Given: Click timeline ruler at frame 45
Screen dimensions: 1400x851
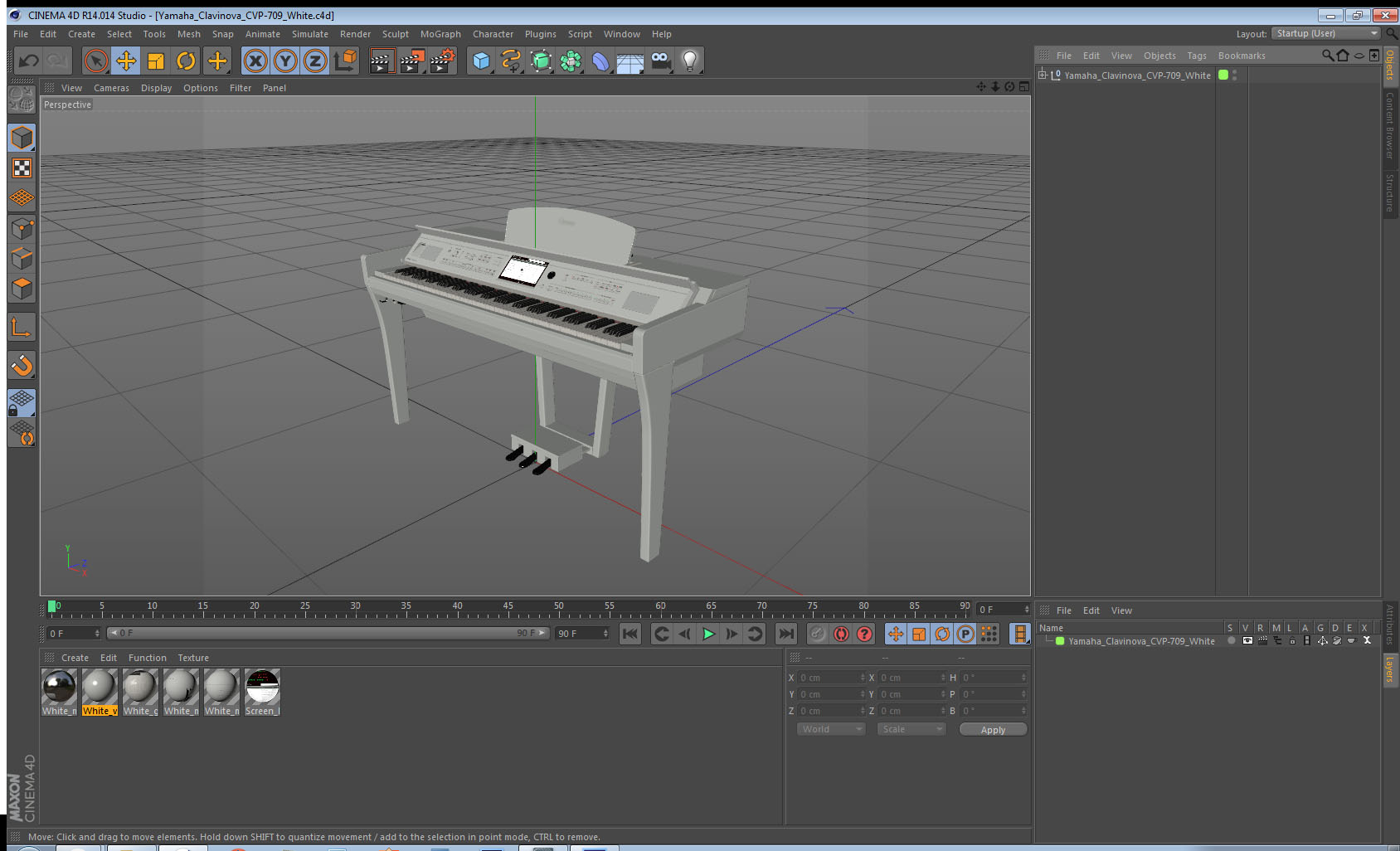Looking at the screenshot, I should pos(508,609).
